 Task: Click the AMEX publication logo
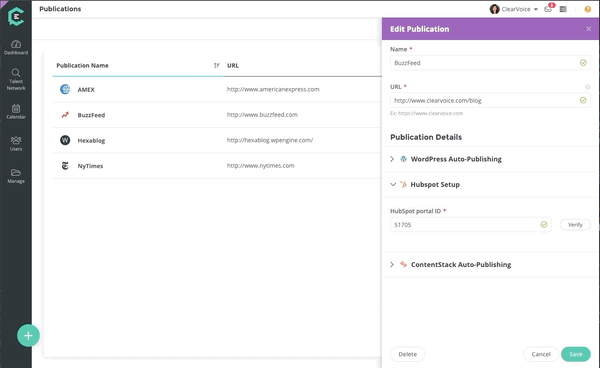tap(65, 89)
